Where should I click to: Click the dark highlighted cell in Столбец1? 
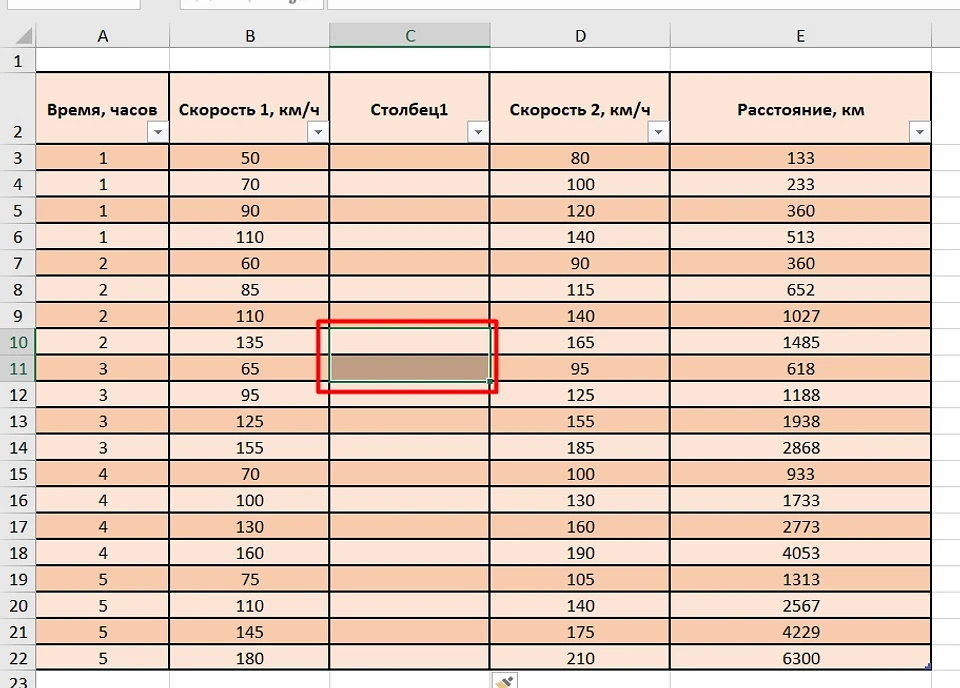[x=409, y=368]
